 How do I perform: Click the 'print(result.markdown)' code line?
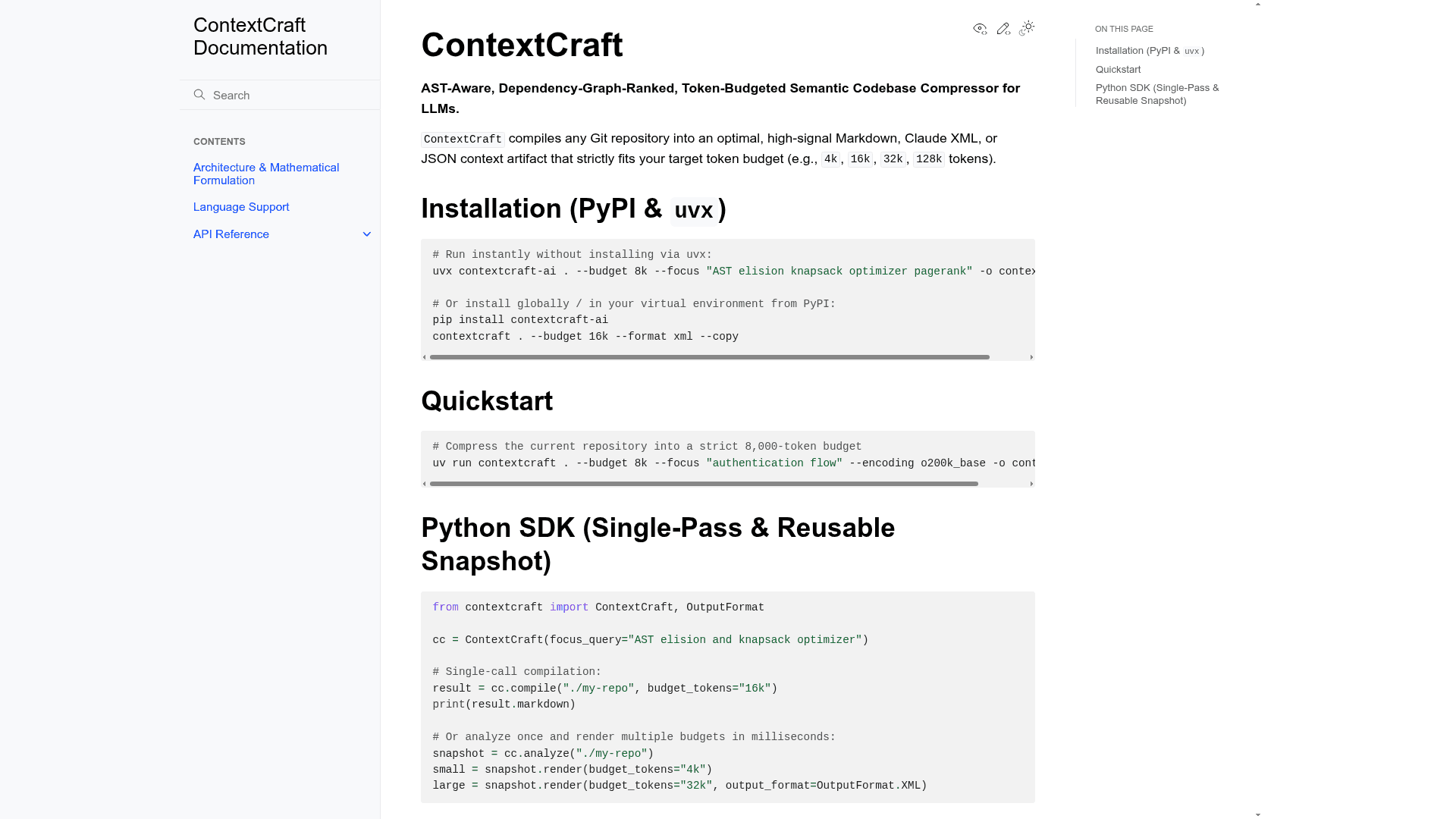(504, 704)
